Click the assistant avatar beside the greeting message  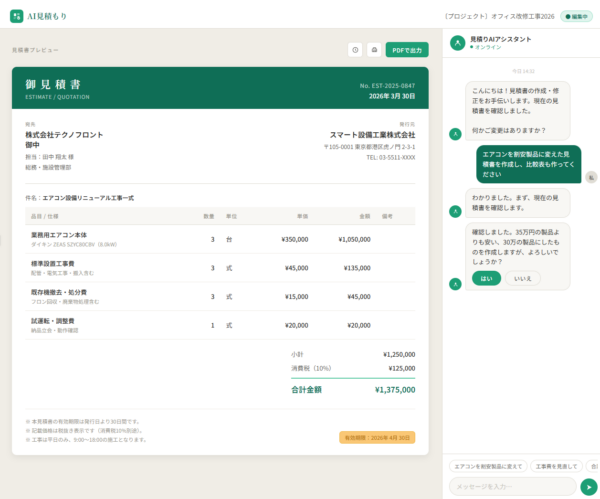tap(456, 133)
